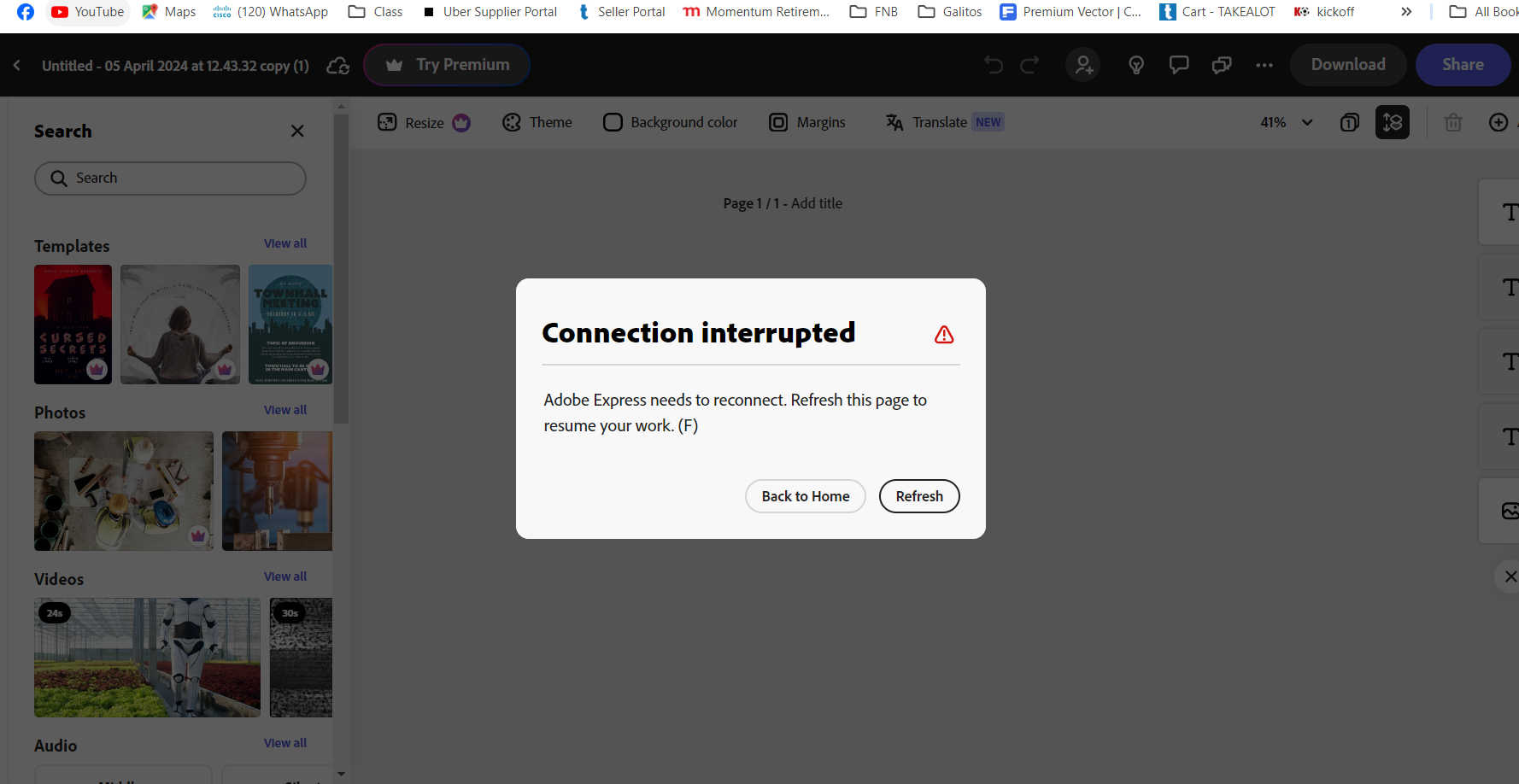
Task: Open the page overview icon
Action: tap(1350, 122)
